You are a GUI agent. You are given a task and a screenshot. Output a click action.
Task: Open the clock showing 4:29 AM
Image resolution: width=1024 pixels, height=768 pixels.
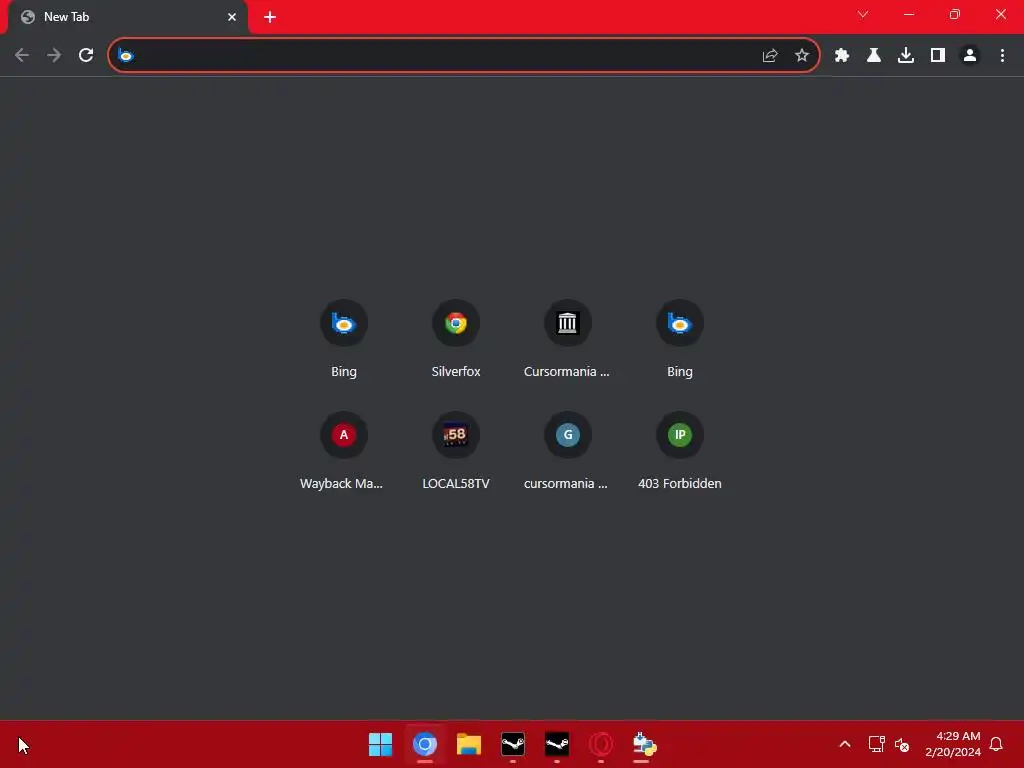point(953,744)
